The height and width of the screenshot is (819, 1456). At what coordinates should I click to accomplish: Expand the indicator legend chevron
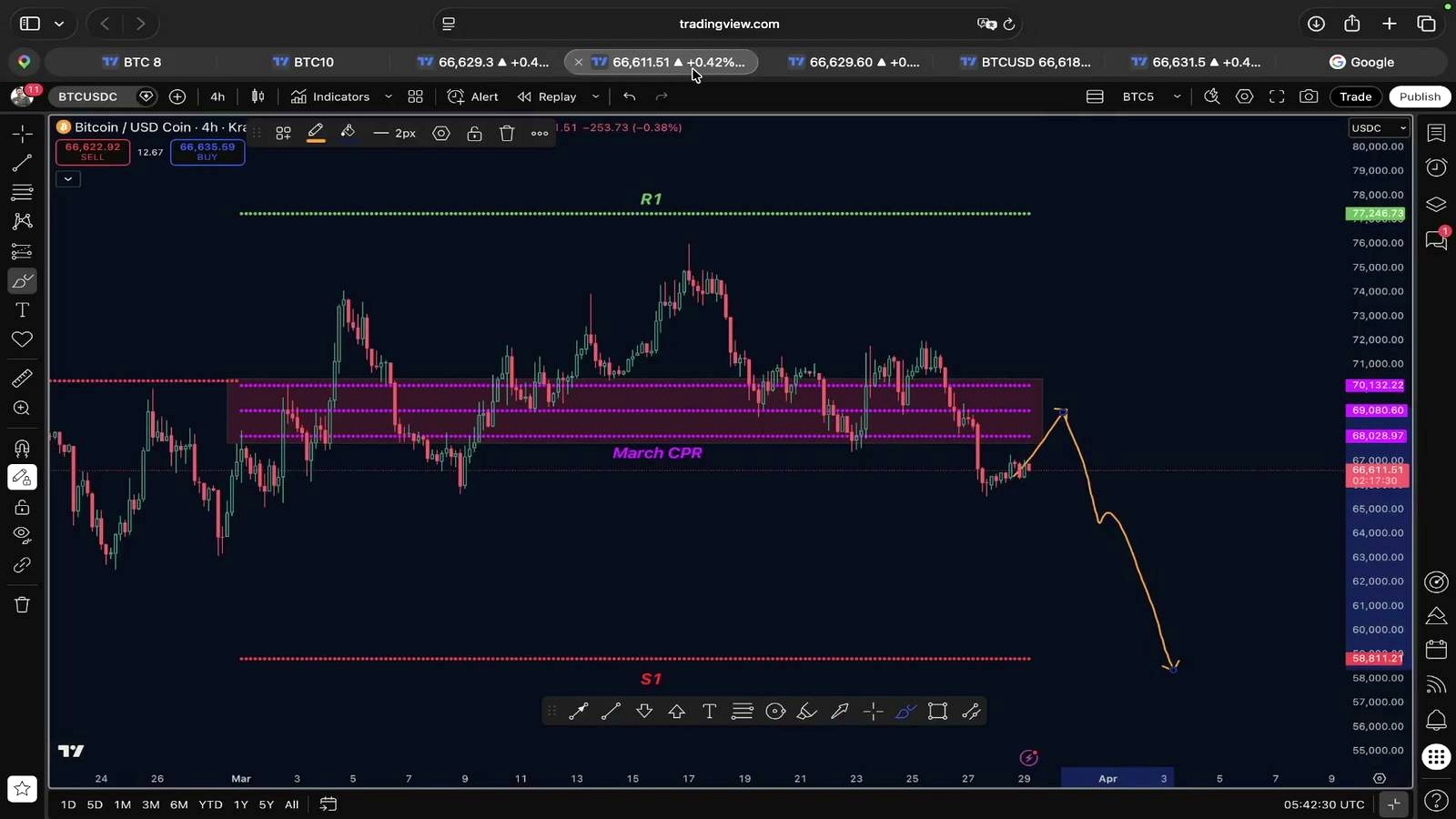pyautogui.click(x=68, y=179)
